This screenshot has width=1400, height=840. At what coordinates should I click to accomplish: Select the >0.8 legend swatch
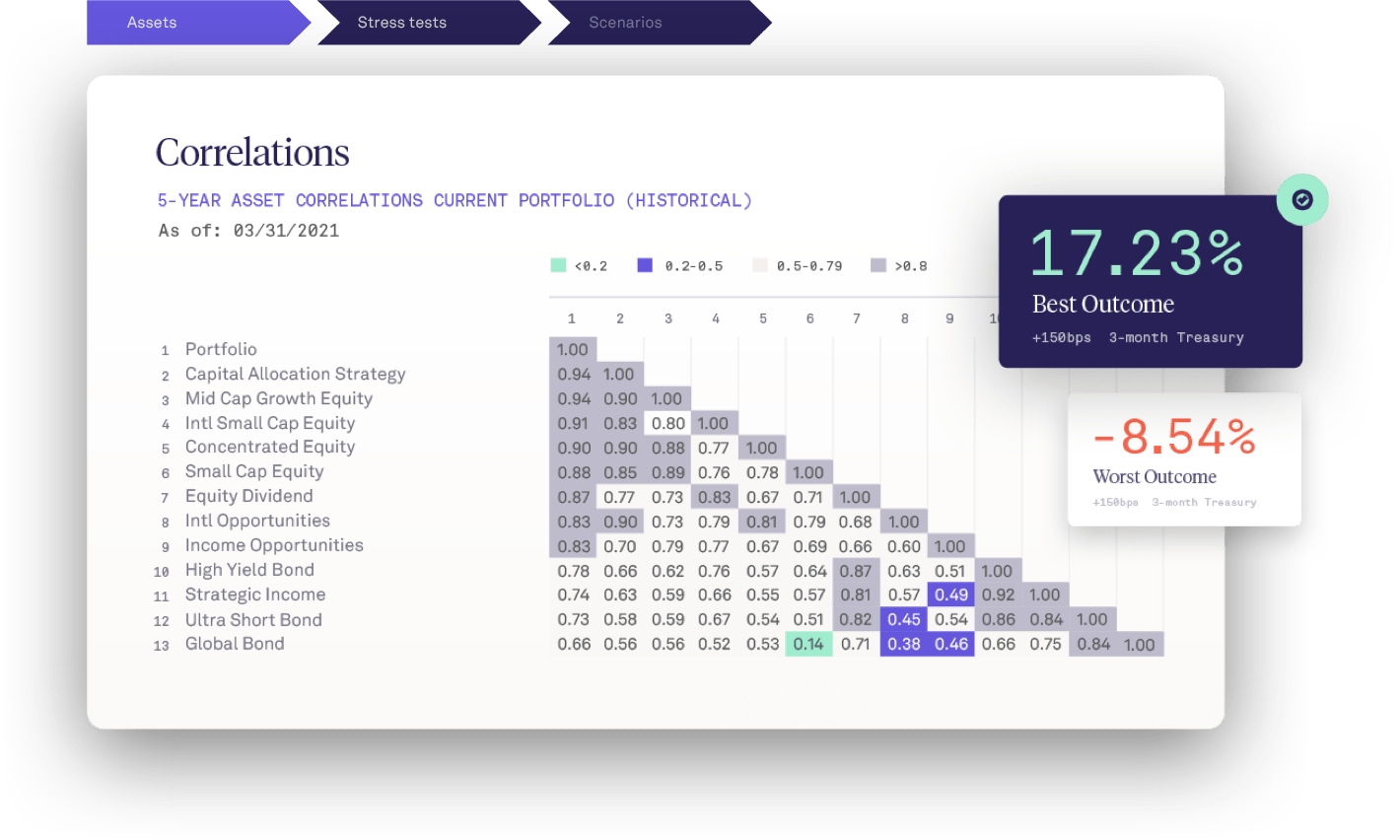point(878,265)
